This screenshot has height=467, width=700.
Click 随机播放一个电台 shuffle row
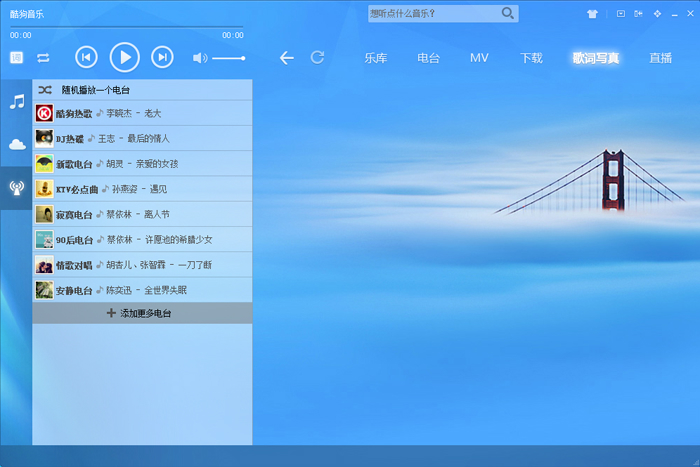[142, 90]
